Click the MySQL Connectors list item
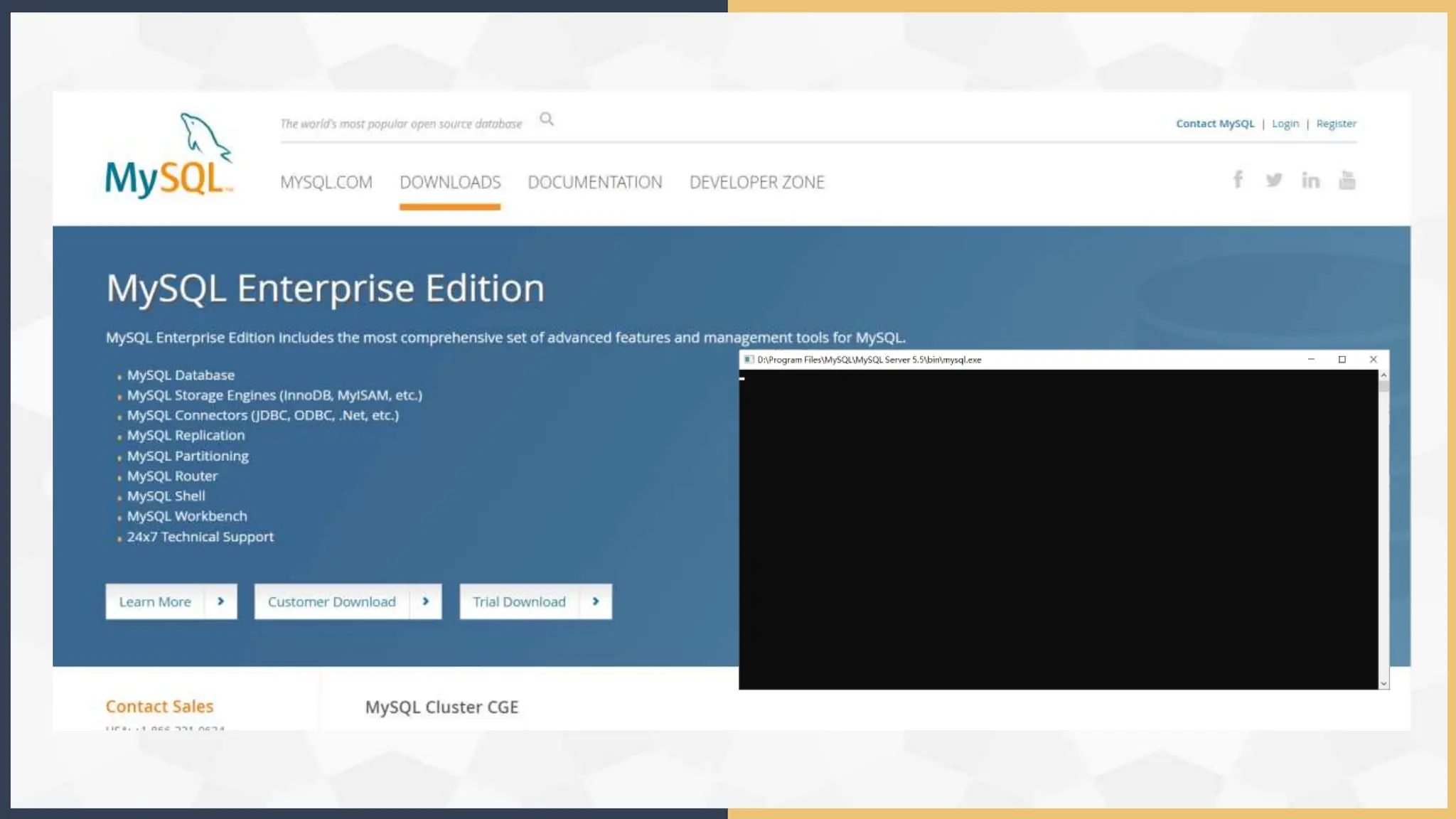 [x=263, y=415]
